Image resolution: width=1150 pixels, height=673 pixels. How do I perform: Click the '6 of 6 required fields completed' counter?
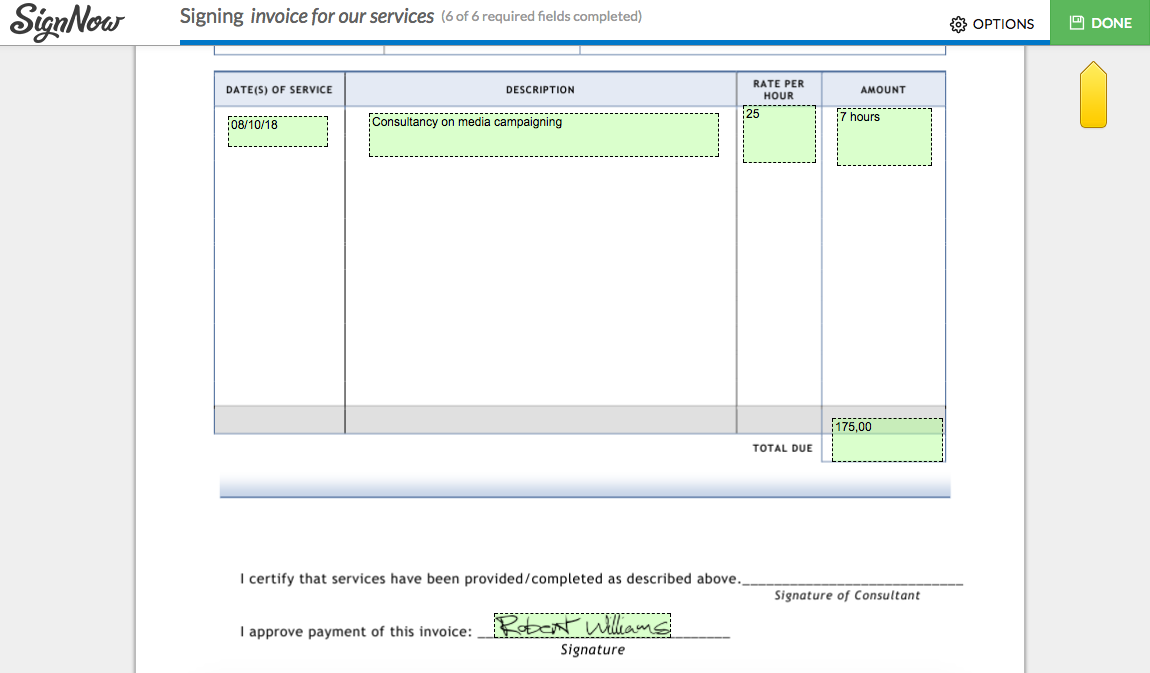point(541,17)
